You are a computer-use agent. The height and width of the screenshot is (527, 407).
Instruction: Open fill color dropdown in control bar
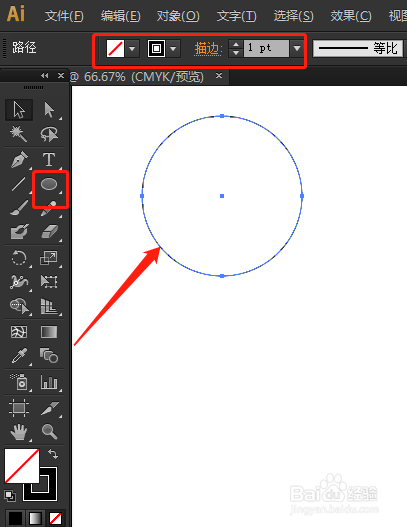tap(132, 49)
